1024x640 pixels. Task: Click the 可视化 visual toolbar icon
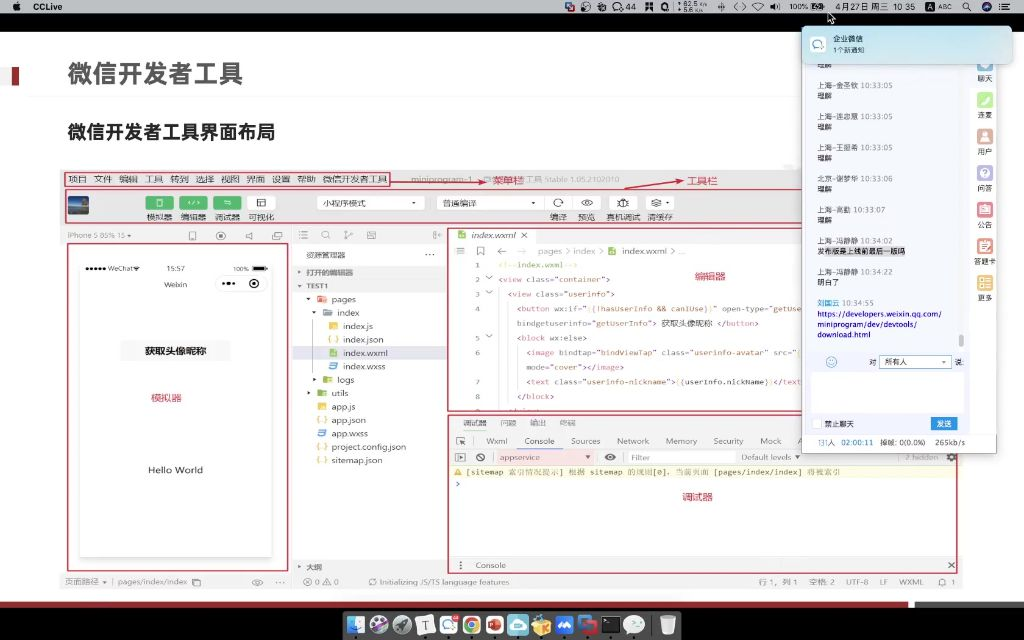tap(261, 203)
